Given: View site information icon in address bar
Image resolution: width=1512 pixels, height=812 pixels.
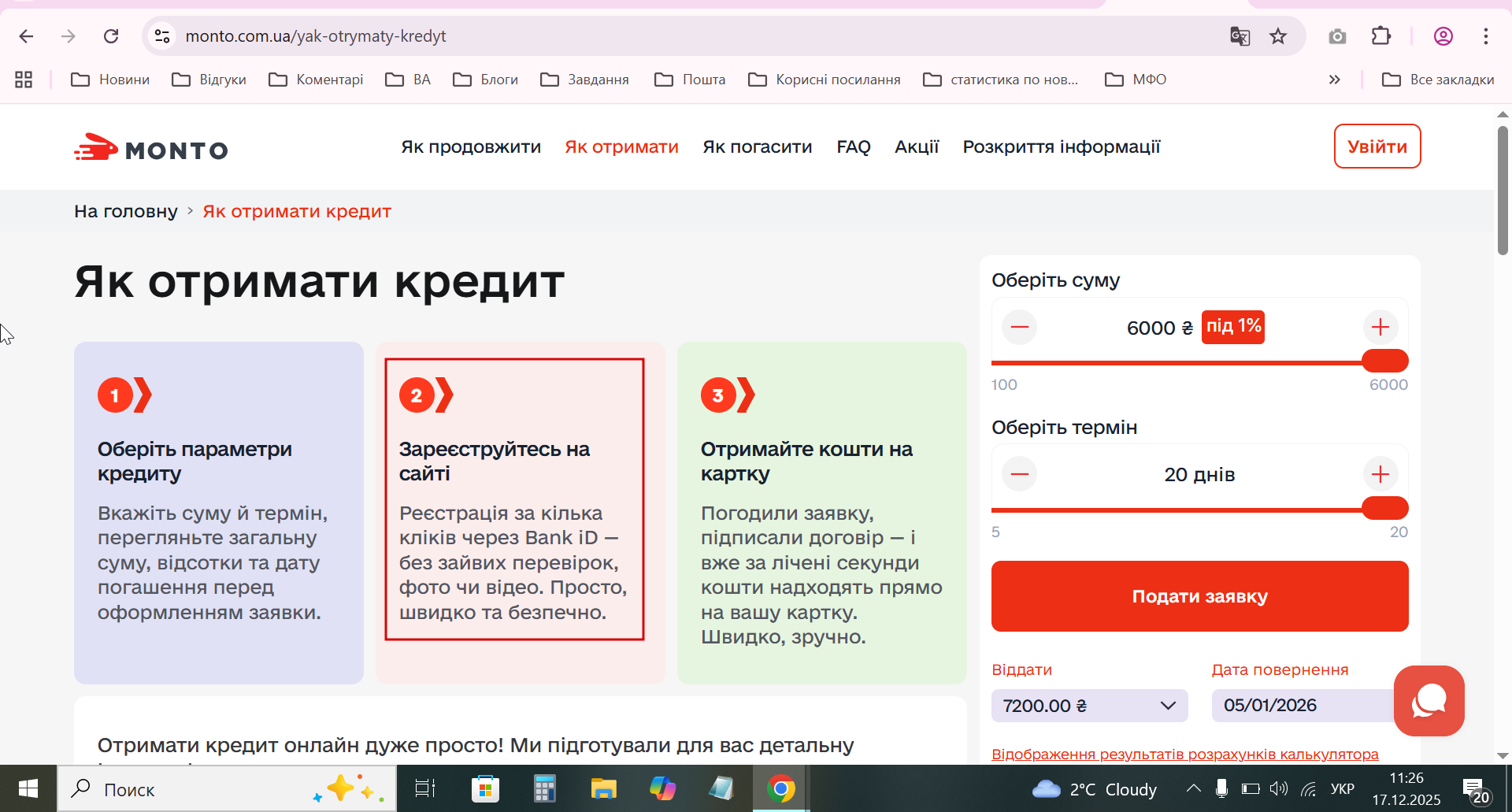Looking at the screenshot, I should [162, 36].
